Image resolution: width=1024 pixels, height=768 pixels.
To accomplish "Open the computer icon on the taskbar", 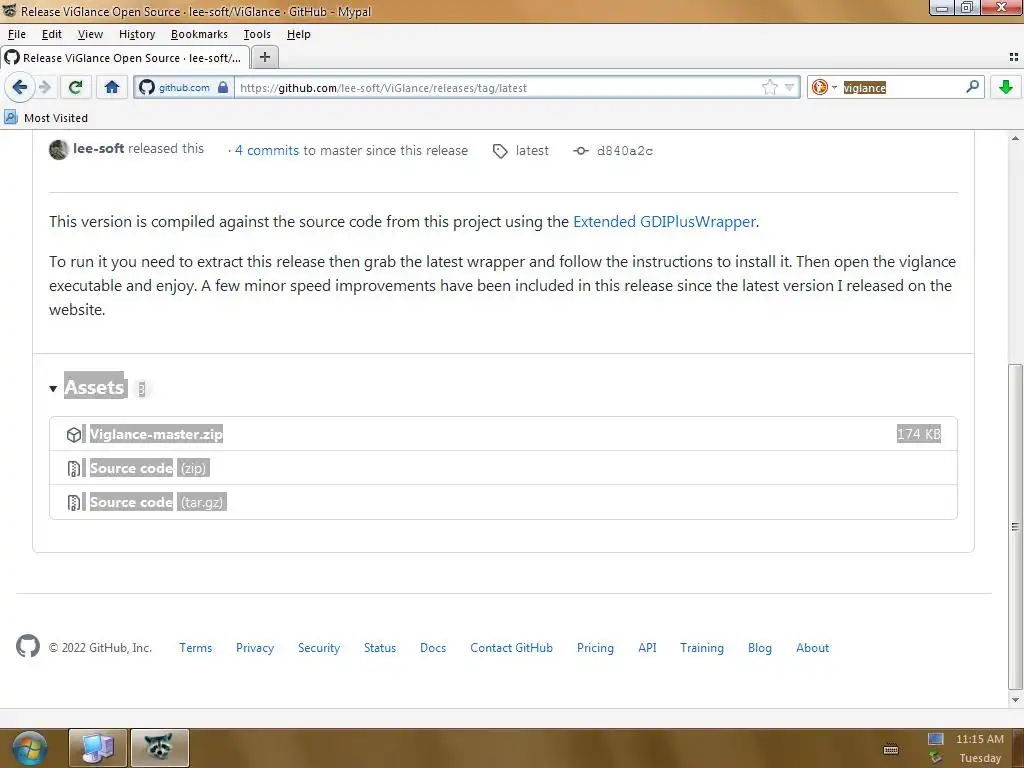I will [98, 748].
